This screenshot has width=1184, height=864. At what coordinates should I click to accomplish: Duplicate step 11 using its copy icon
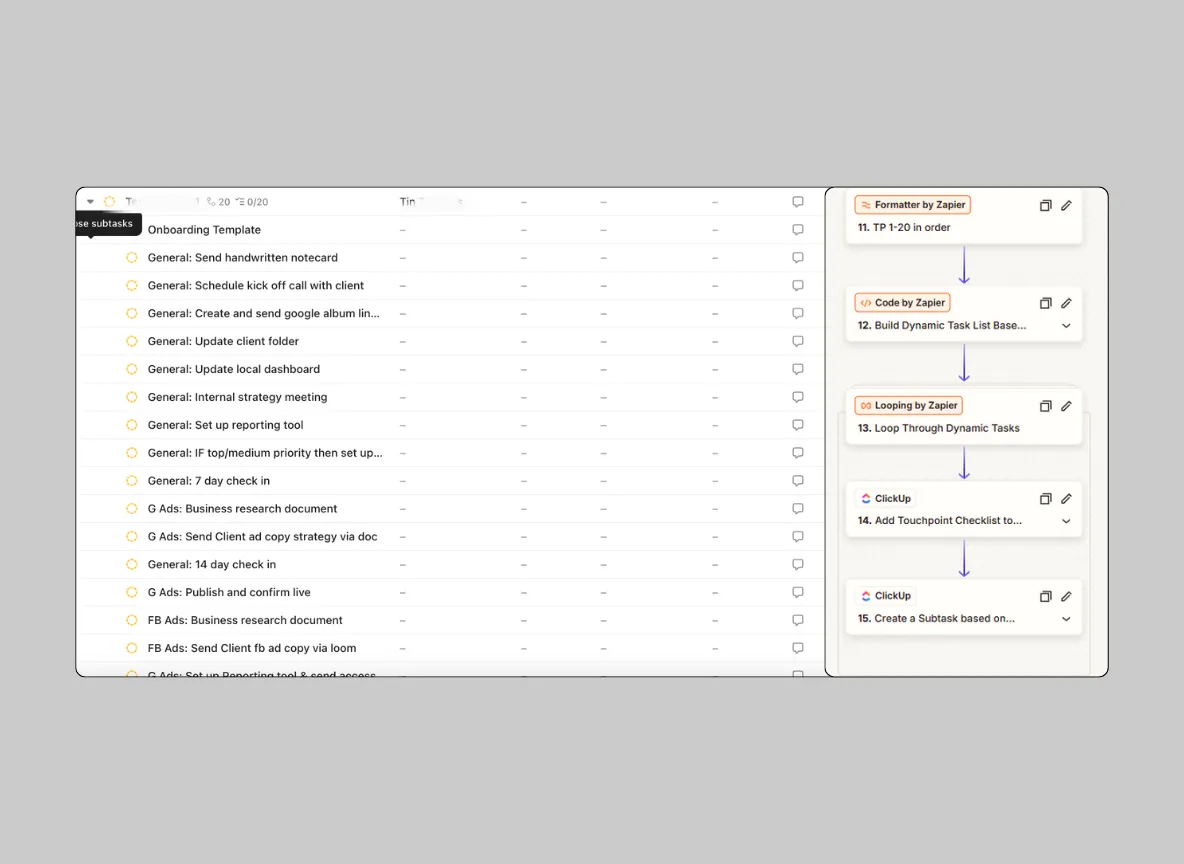[1045, 204]
